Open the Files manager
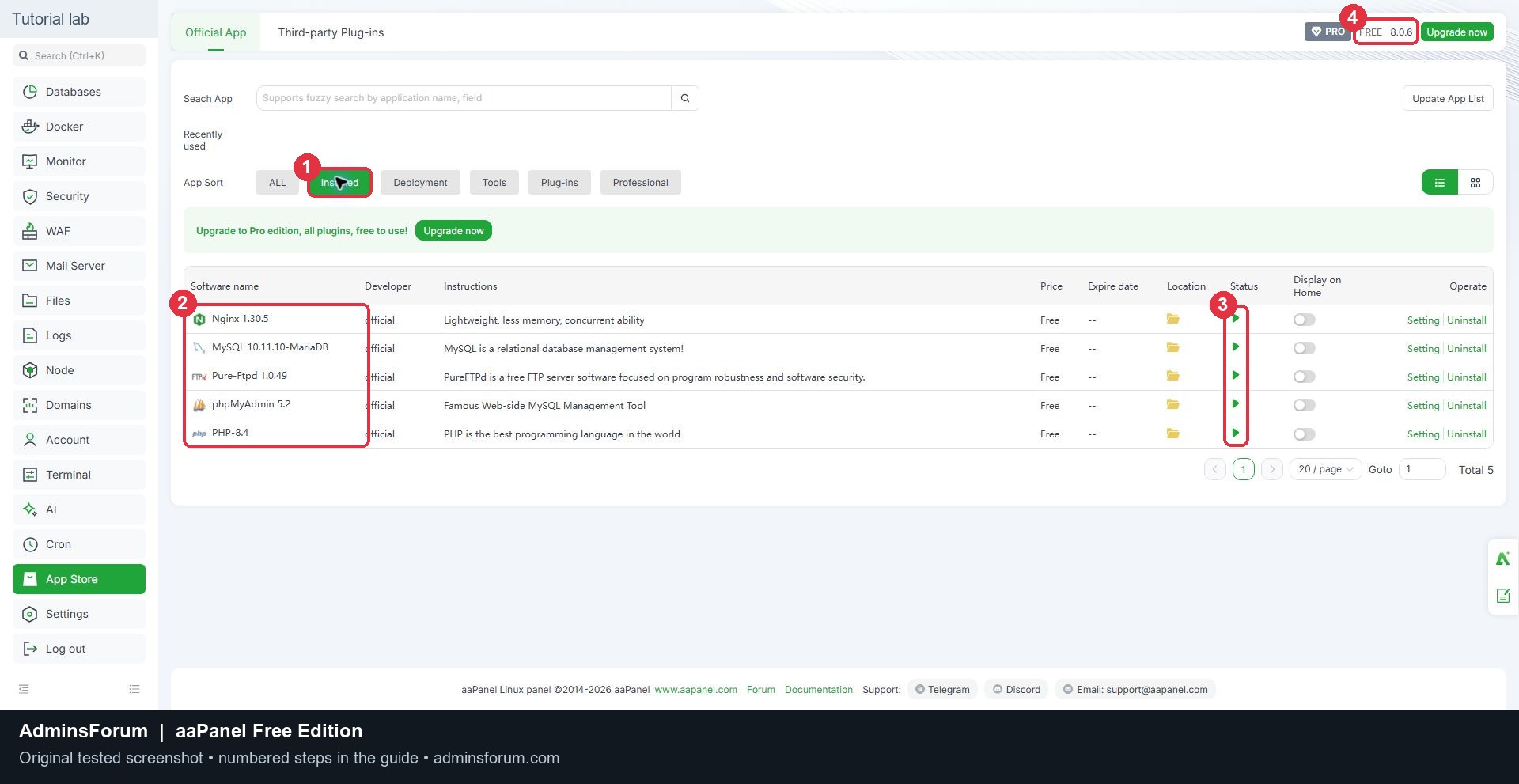This screenshot has height=784, width=1519. tap(79, 301)
